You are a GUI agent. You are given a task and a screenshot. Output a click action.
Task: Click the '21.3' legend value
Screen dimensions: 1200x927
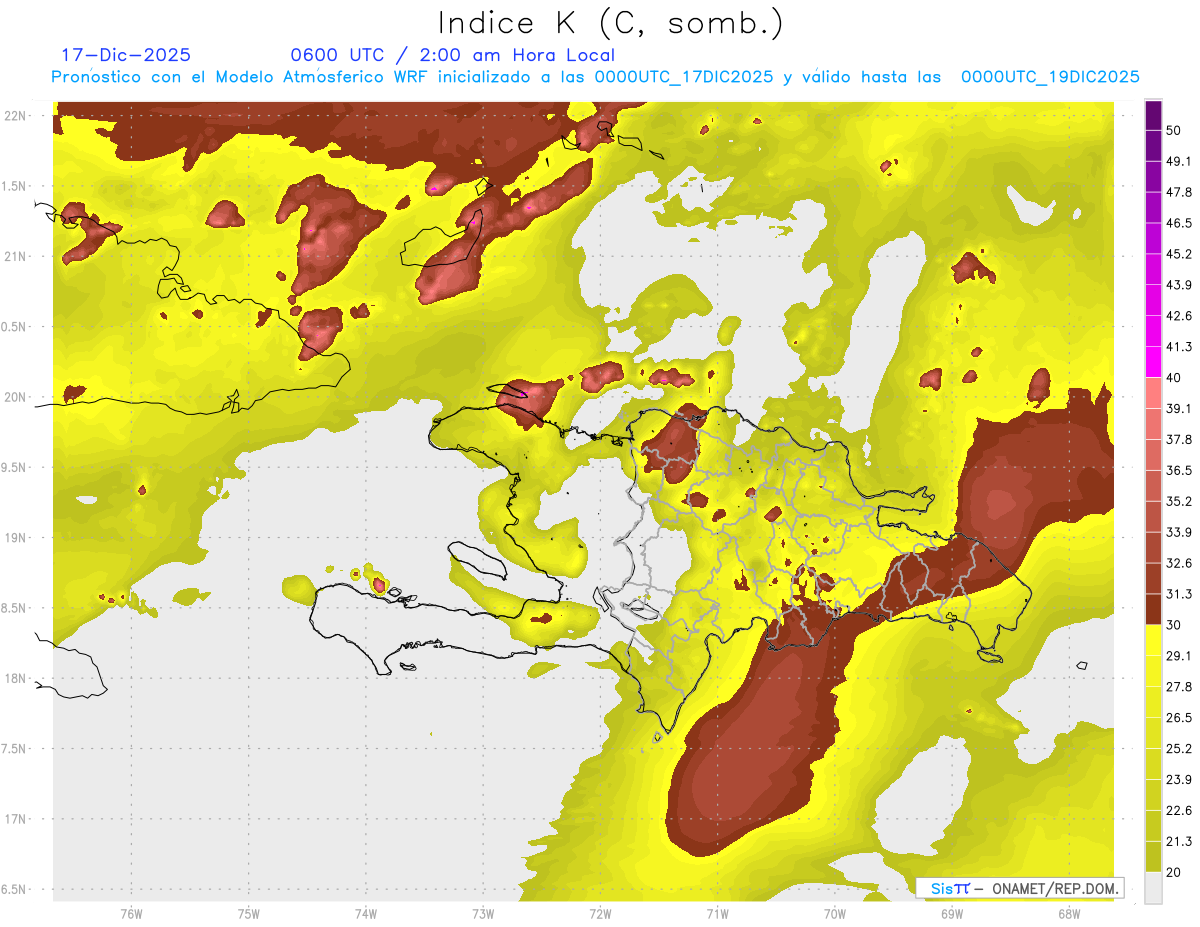(x=1178, y=840)
